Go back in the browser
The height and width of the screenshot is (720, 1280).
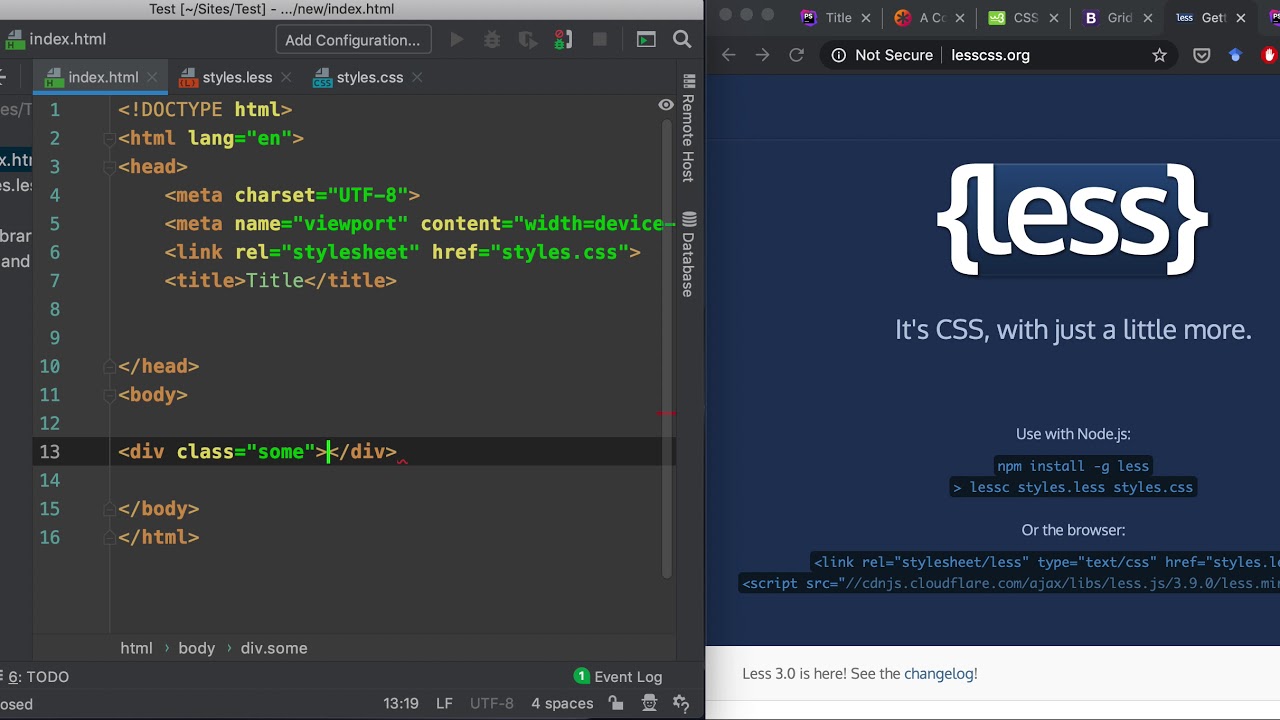point(728,55)
